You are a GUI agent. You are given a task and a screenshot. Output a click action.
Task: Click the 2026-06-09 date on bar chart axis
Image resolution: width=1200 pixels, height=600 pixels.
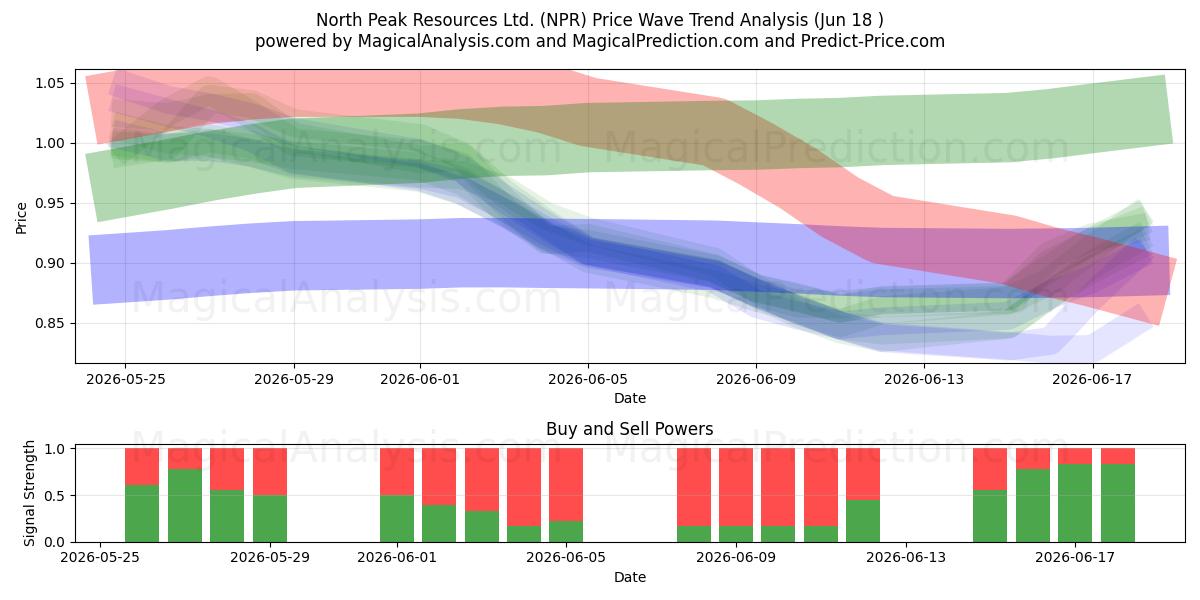pyautogui.click(x=736, y=558)
